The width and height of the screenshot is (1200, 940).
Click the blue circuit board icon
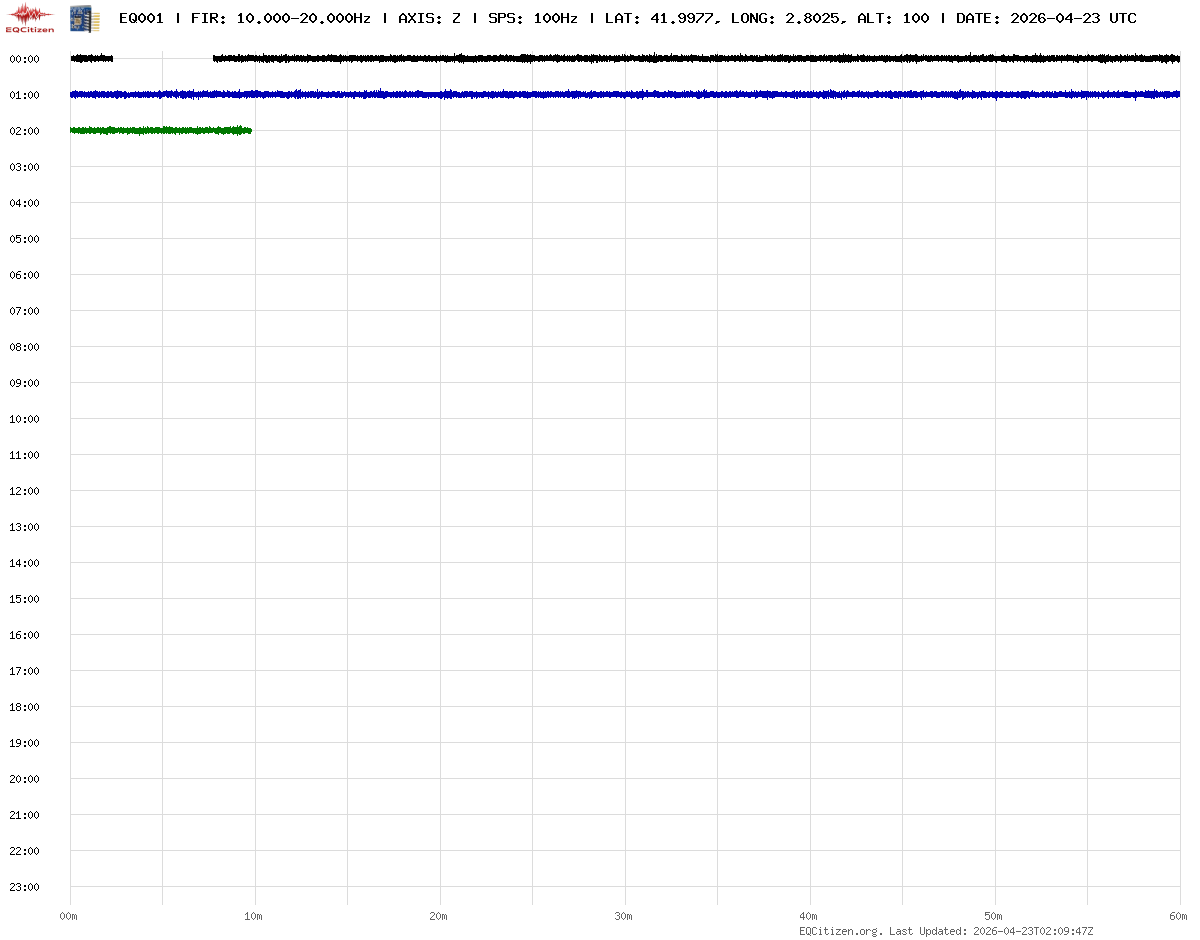pyautogui.click(x=84, y=17)
